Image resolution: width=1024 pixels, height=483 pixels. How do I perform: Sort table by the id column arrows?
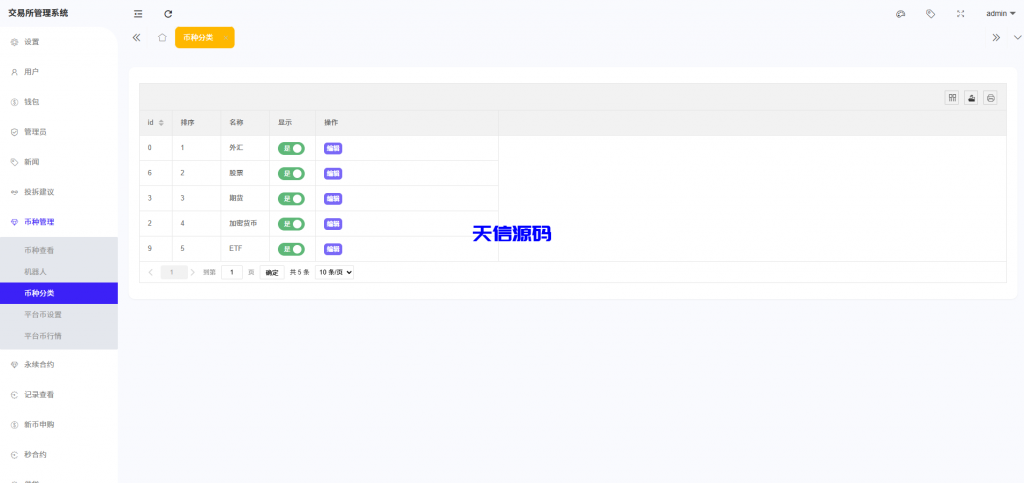point(161,123)
